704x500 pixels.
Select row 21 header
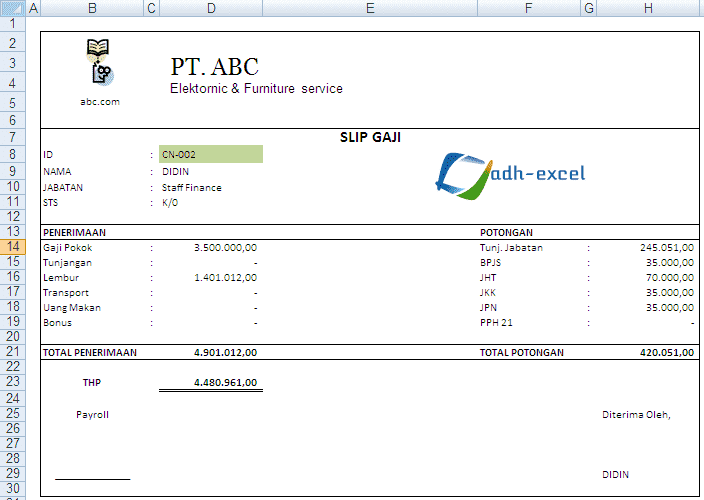click(x=13, y=351)
